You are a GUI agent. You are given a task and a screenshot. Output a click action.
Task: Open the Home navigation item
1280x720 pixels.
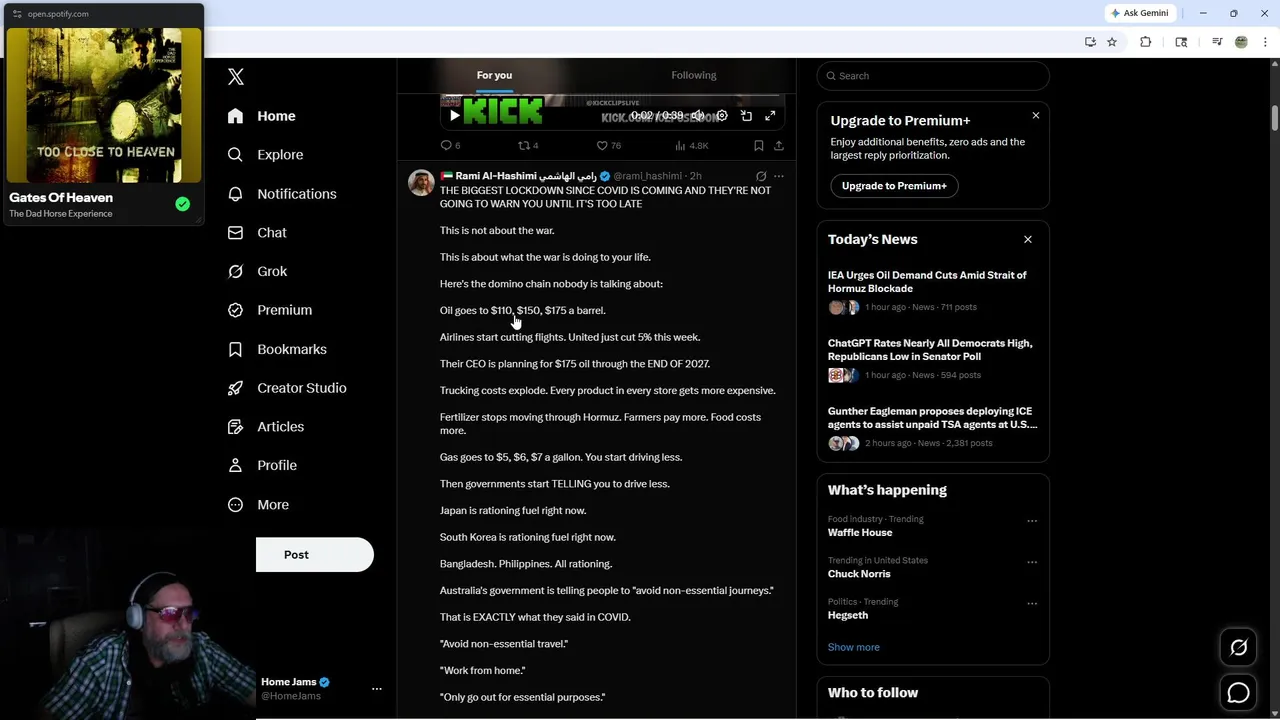click(x=261, y=116)
